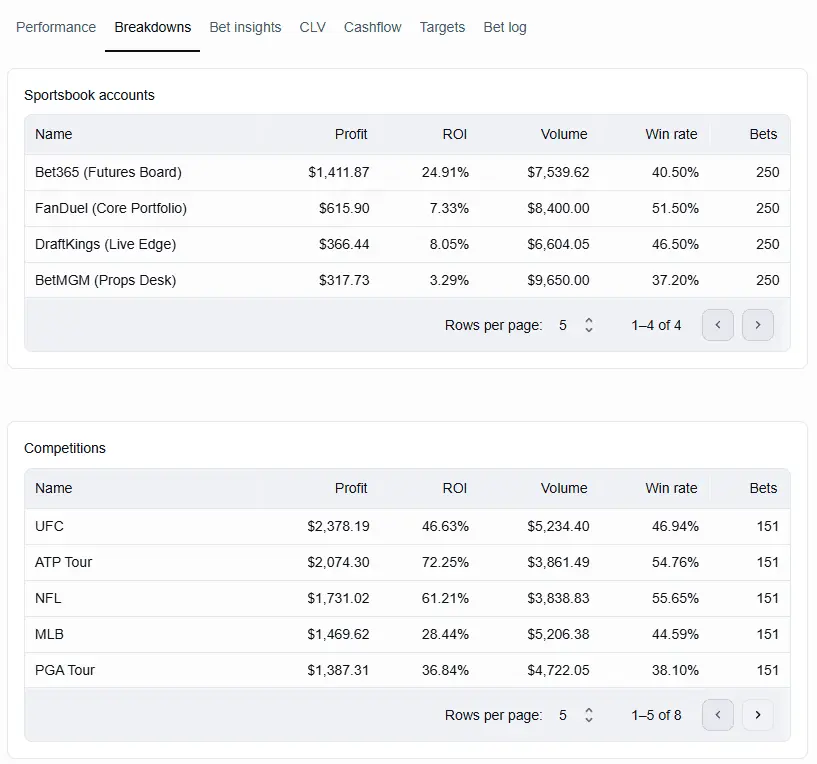This screenshot has height=764, width=817.
Task: Go to previous page in Competitions table
Action: (718, 714)
